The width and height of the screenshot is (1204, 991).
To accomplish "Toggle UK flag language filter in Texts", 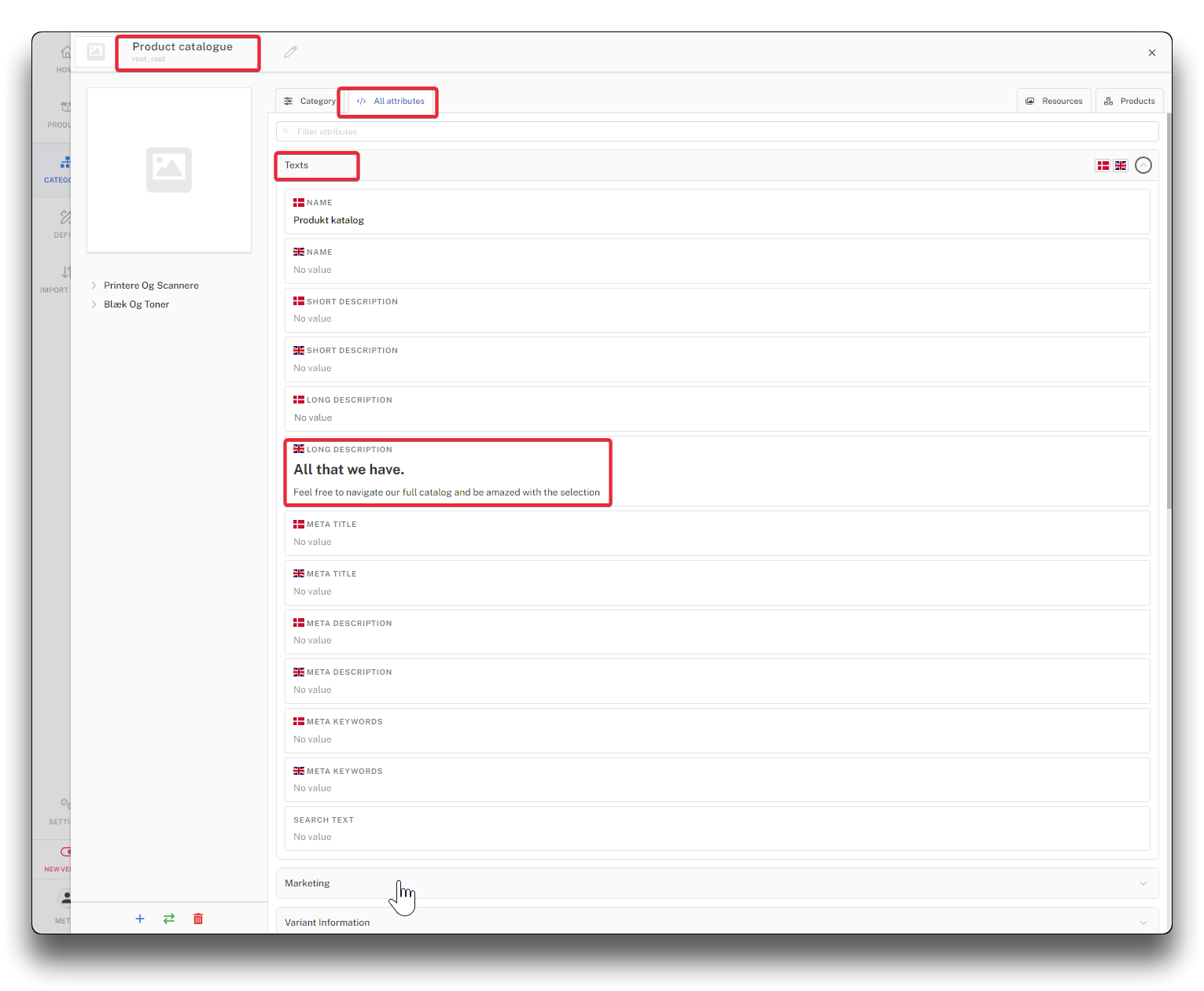I will pyautogui.click(x=1121, y=165).
